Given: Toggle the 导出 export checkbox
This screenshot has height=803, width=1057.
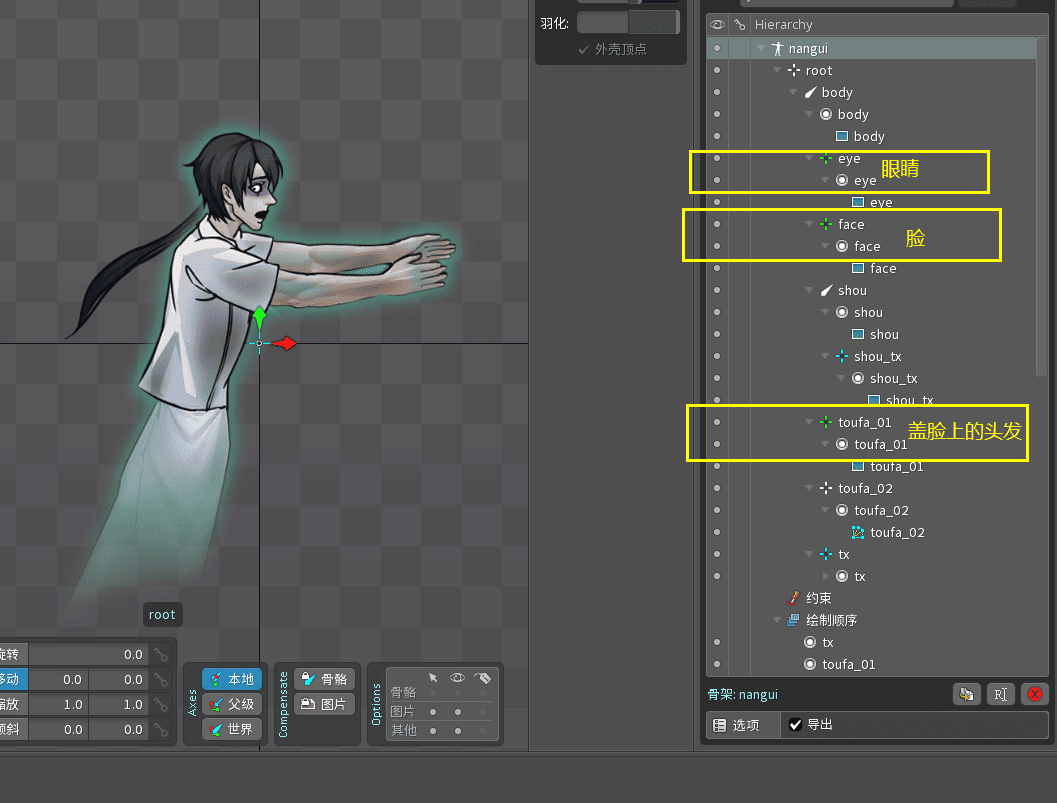Looking at the screenshot, I should (x=796, y=725).
